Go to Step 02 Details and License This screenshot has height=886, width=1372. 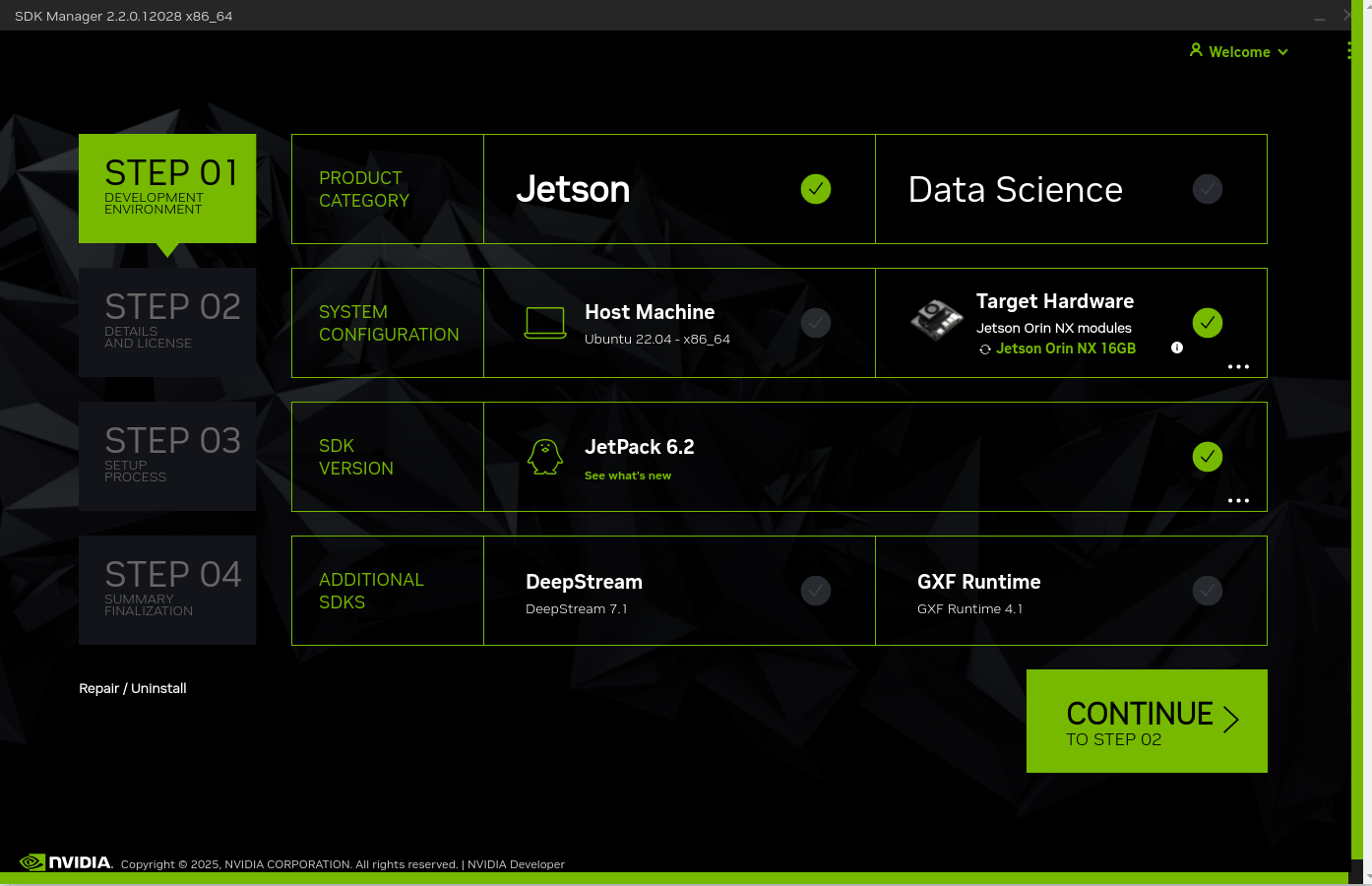167,322
